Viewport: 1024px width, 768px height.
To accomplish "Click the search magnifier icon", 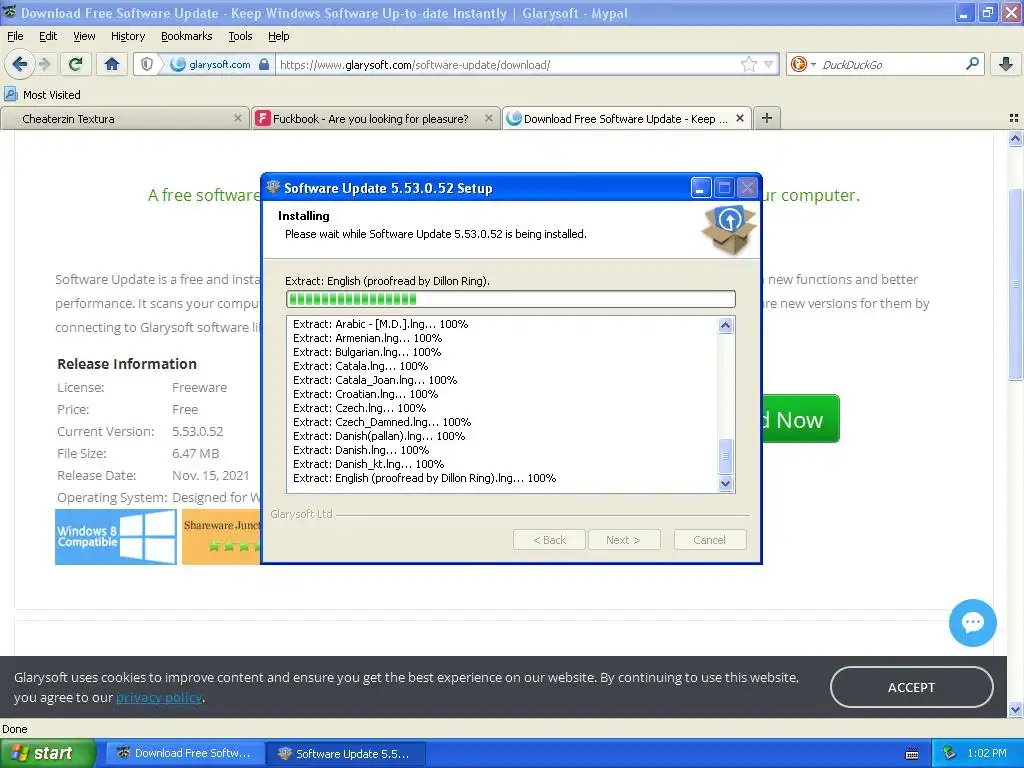I will (x=972, y=64).
